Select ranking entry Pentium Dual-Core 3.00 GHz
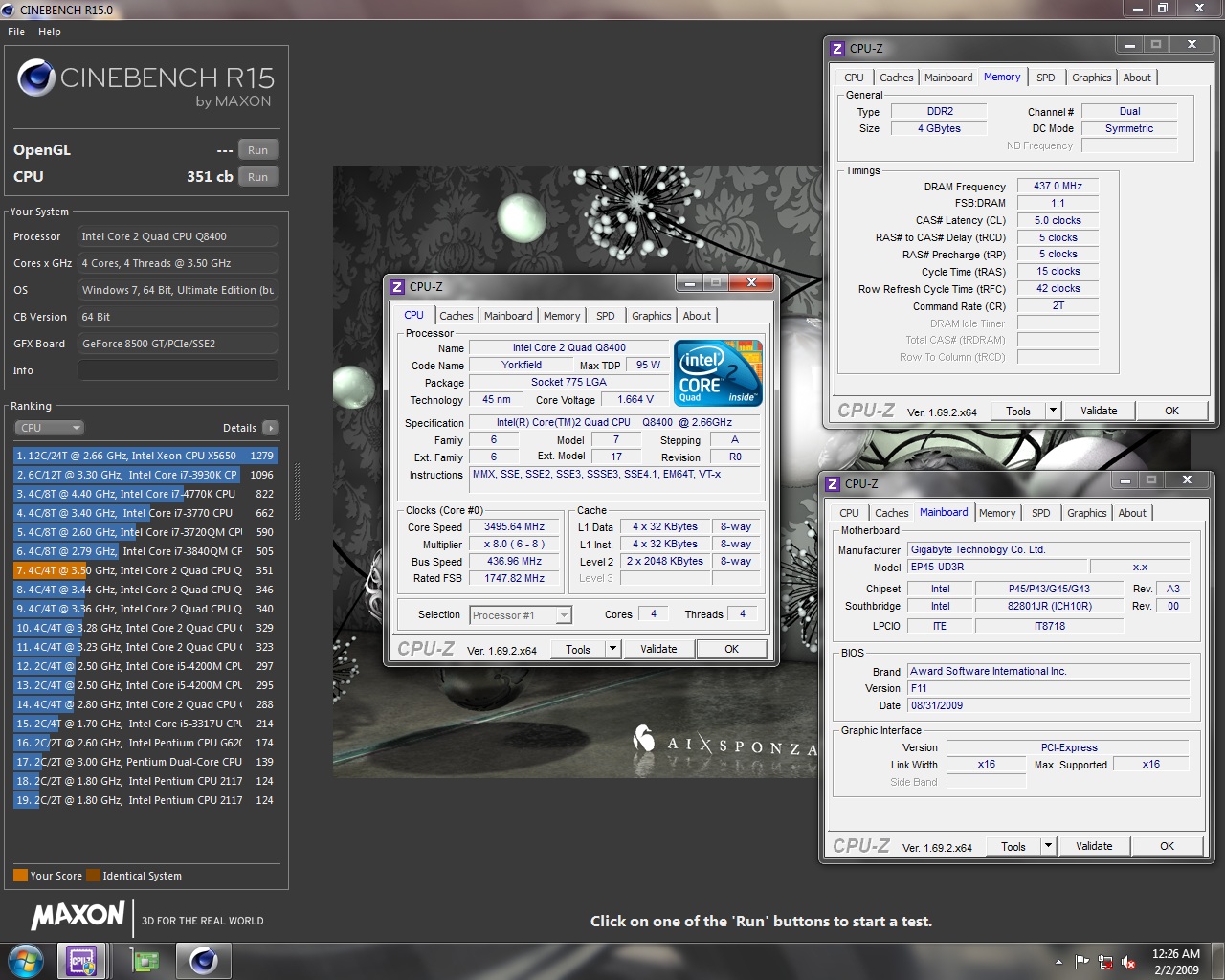The image size is (1225, 980). (x=145, y=762)
